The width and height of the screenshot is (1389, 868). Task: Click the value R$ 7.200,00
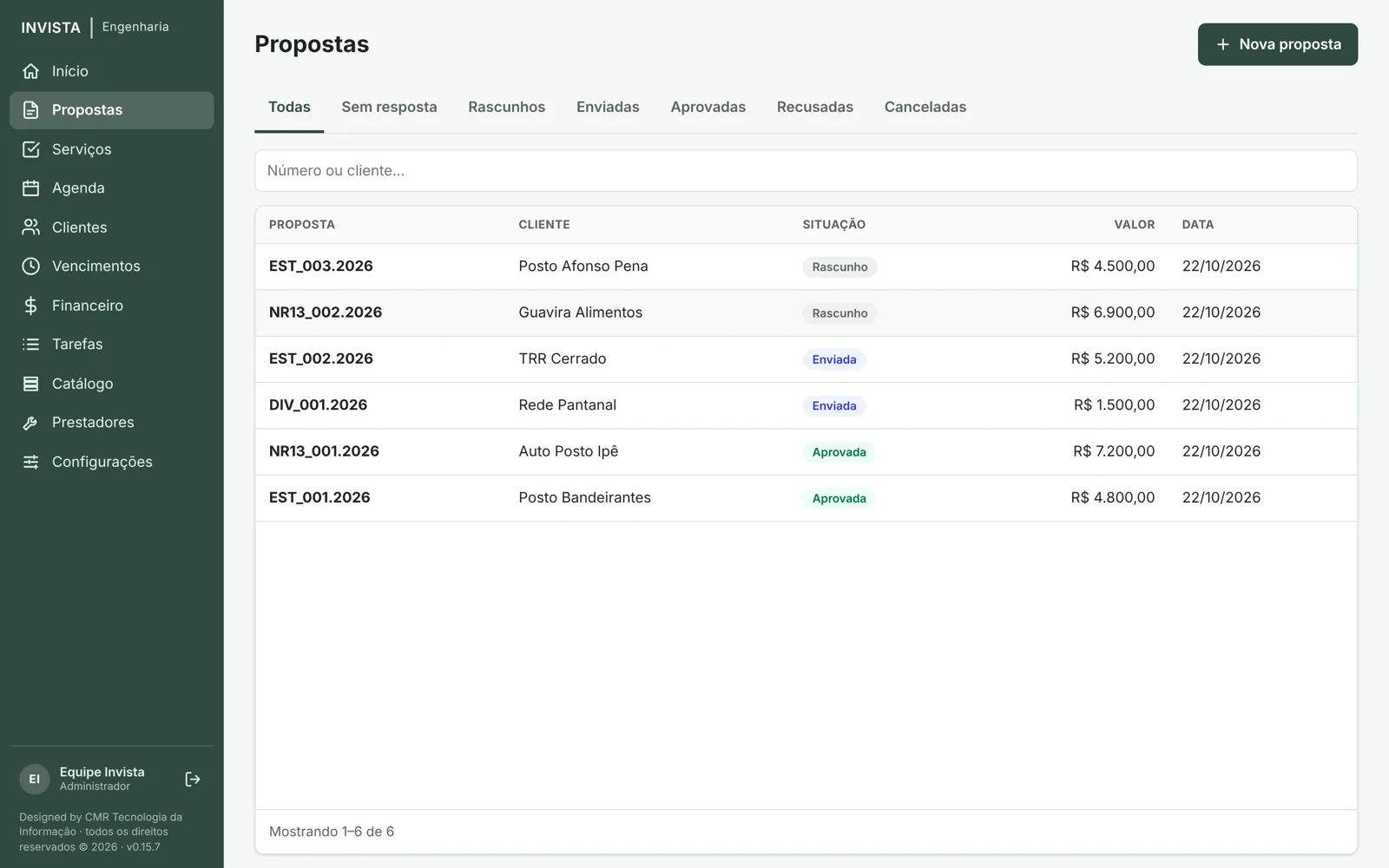pos(1114,451)
